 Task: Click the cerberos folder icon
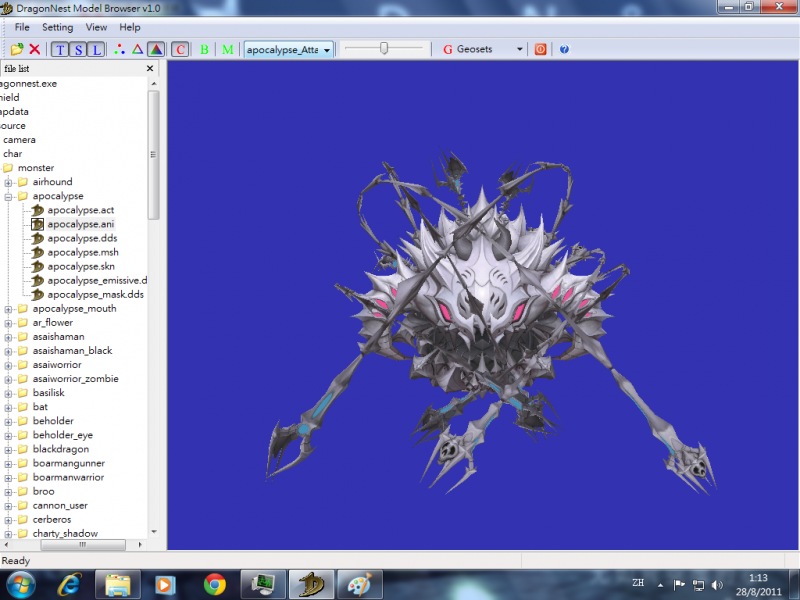click(x=23, y=519)
